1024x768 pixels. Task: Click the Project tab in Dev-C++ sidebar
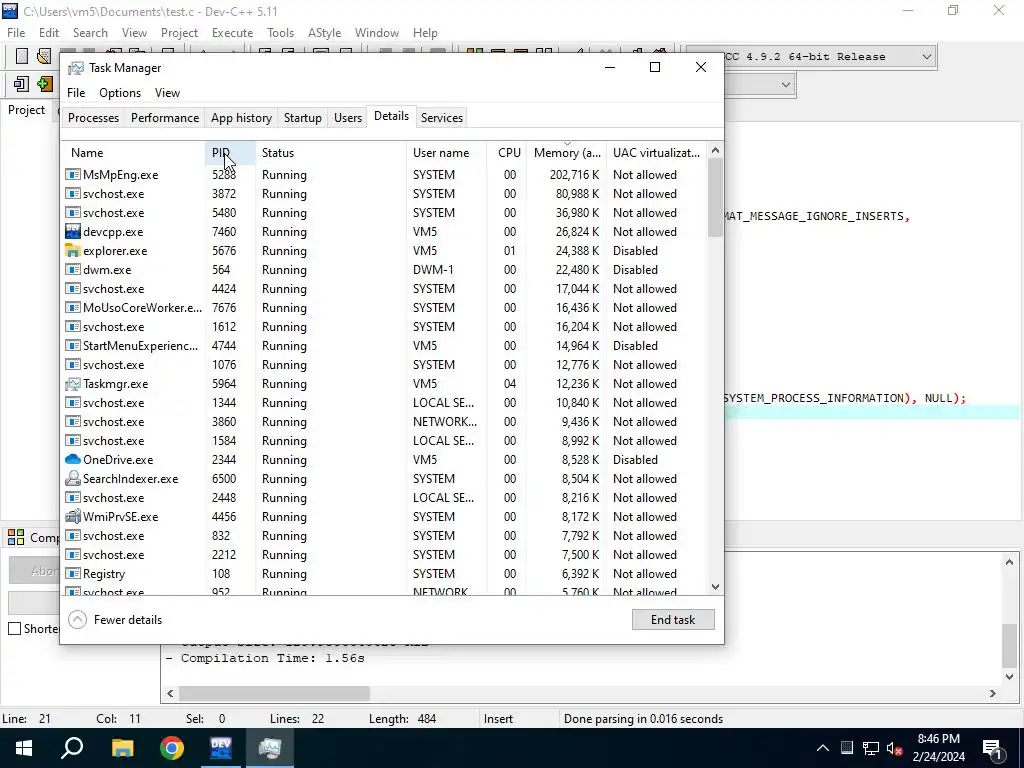26,110
